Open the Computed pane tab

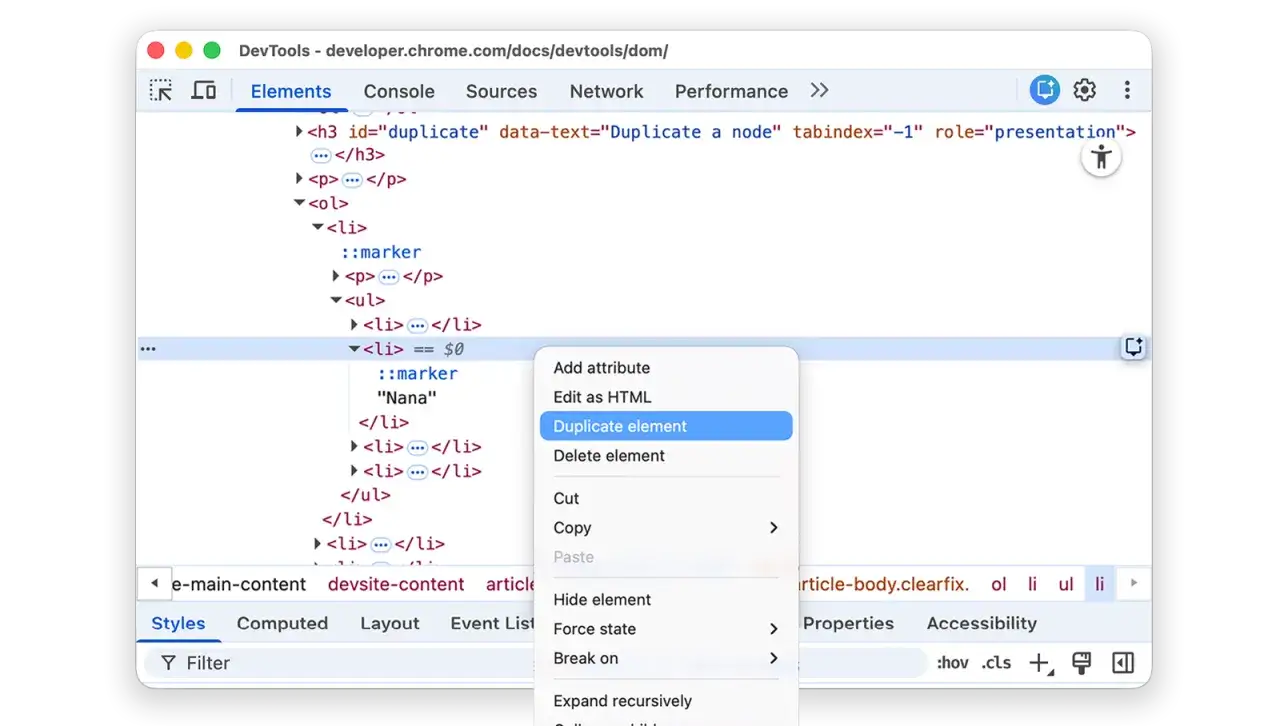click(x=282, y=623)
